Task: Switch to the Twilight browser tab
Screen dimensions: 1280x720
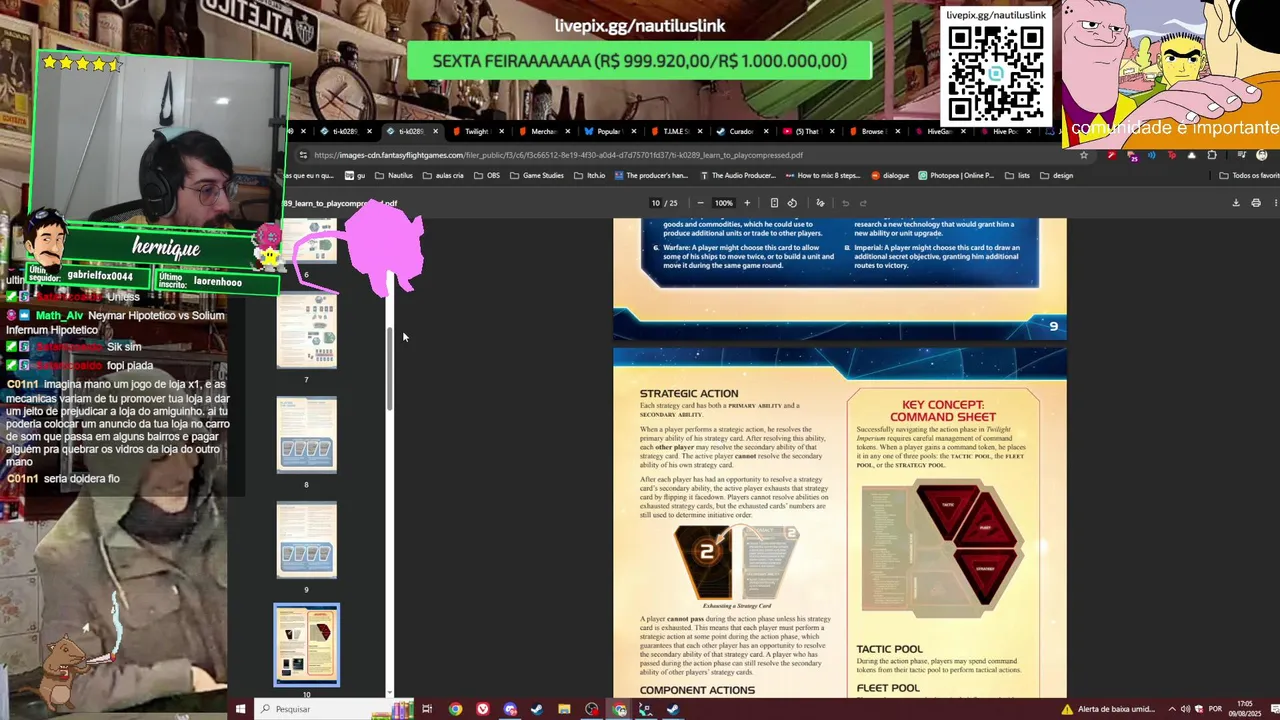Action: 476,131
